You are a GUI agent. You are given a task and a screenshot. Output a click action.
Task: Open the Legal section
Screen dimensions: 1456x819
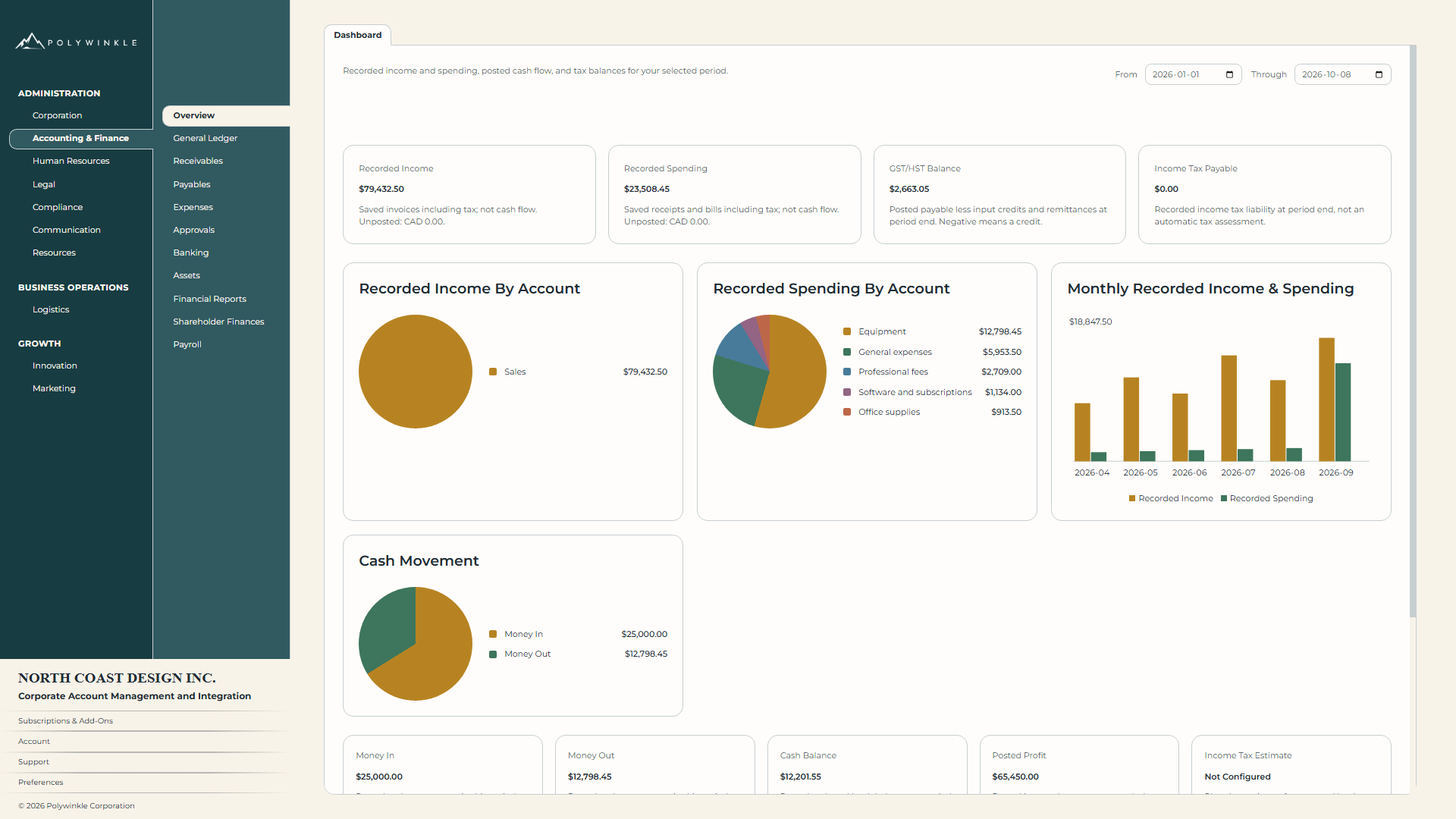coord(44,184)
